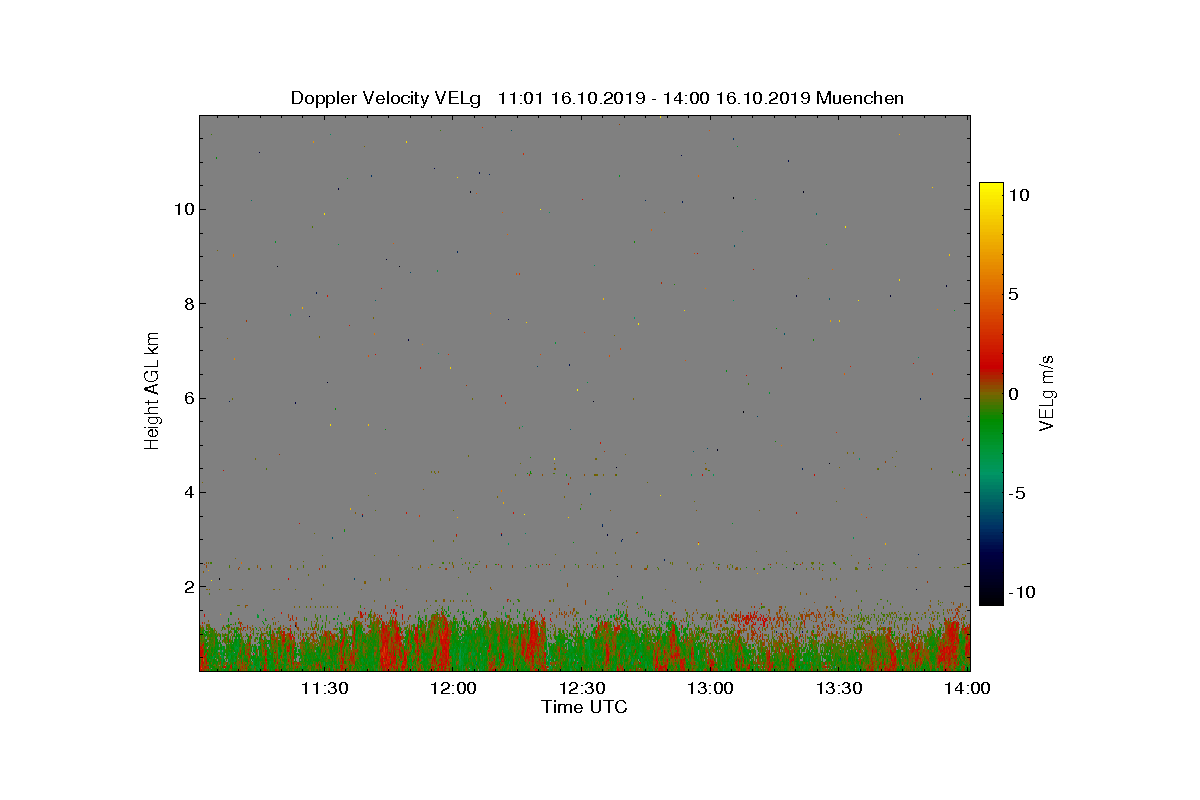Image resolution: width=1200 pixels, height=800 pixels.
Task: Click the '12:30' time tick label
Action: 581,688
